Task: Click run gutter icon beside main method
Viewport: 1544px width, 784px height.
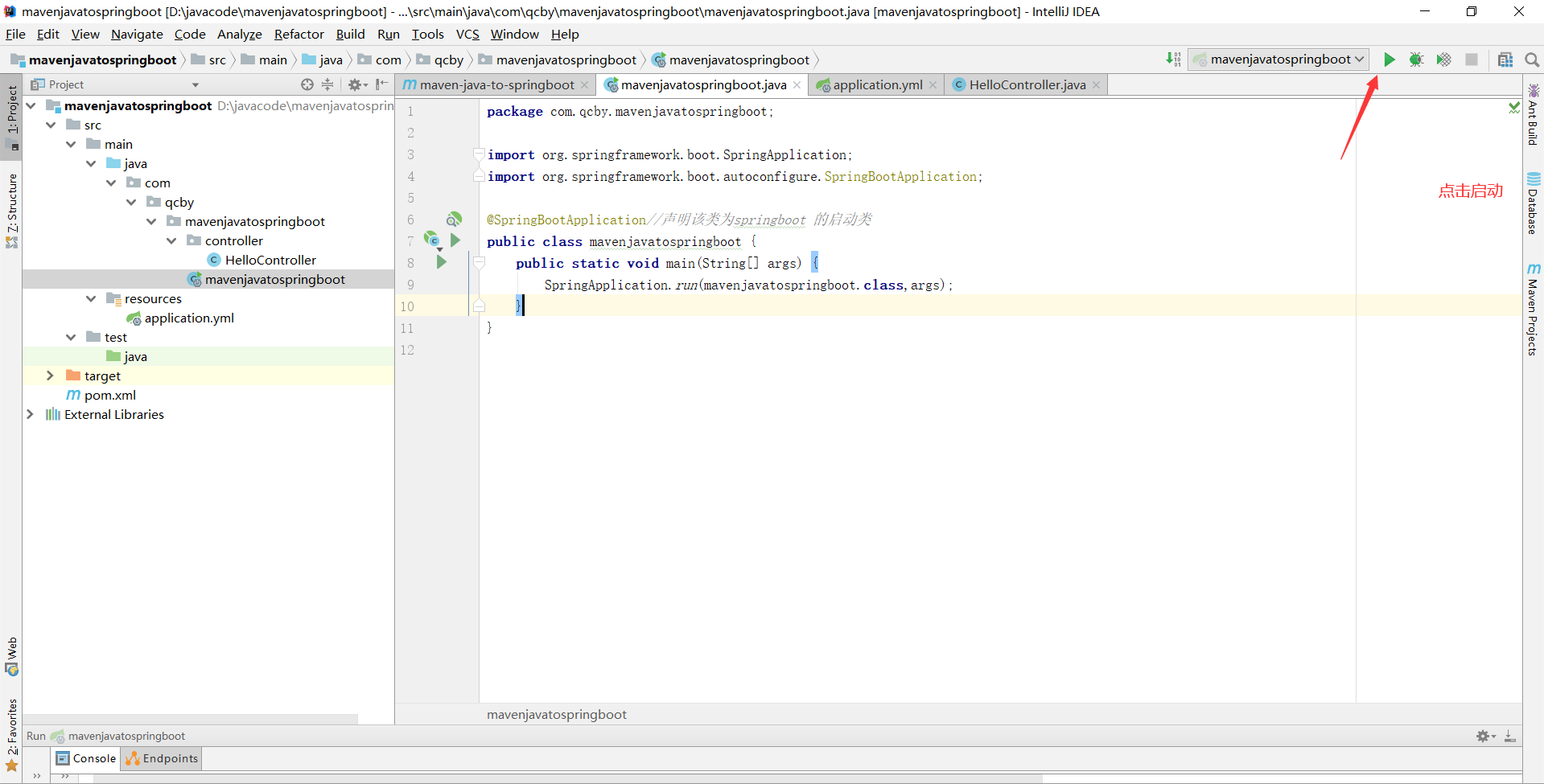Action: (441, 262)
